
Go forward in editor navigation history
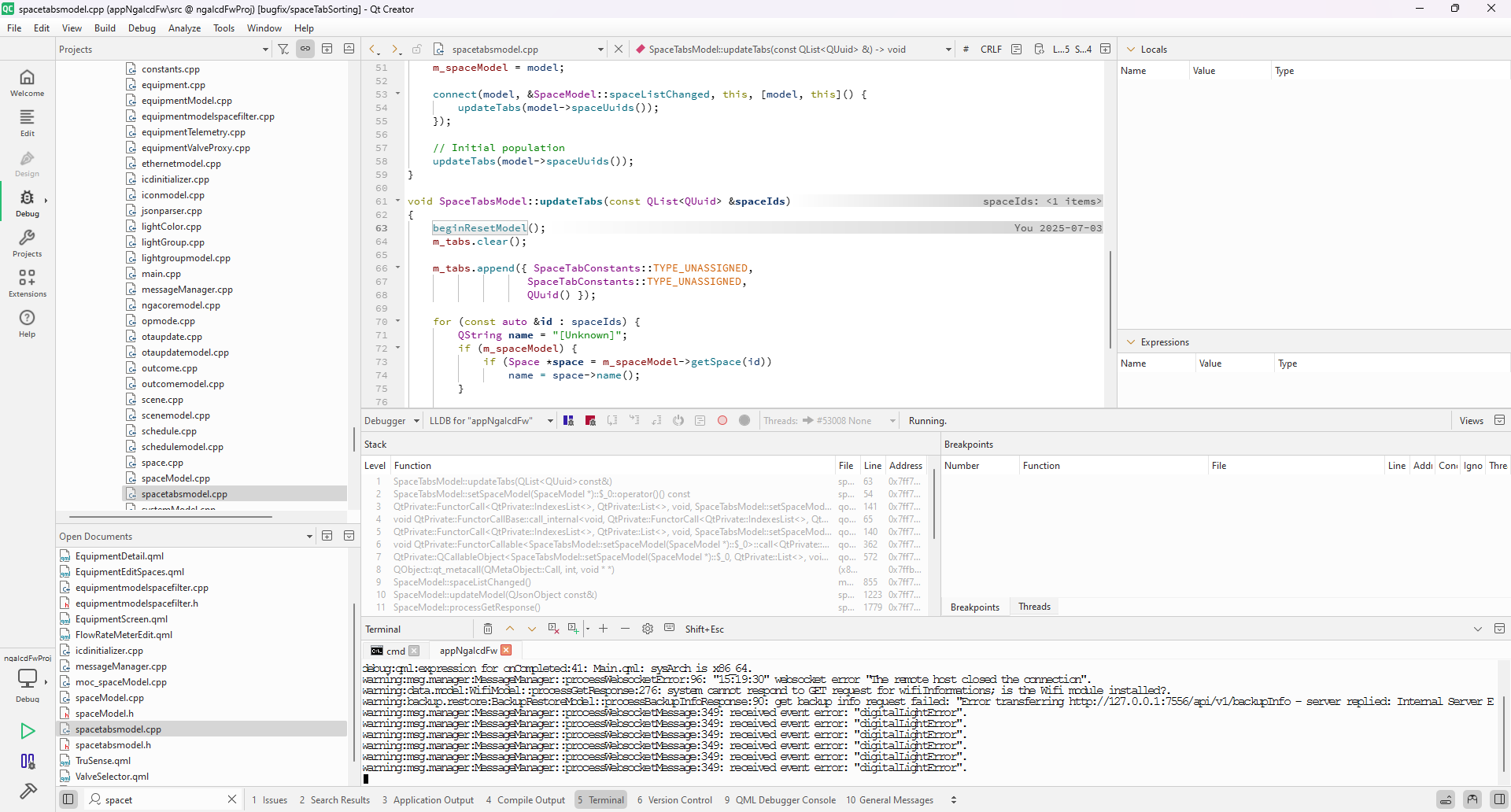(396, 49)
